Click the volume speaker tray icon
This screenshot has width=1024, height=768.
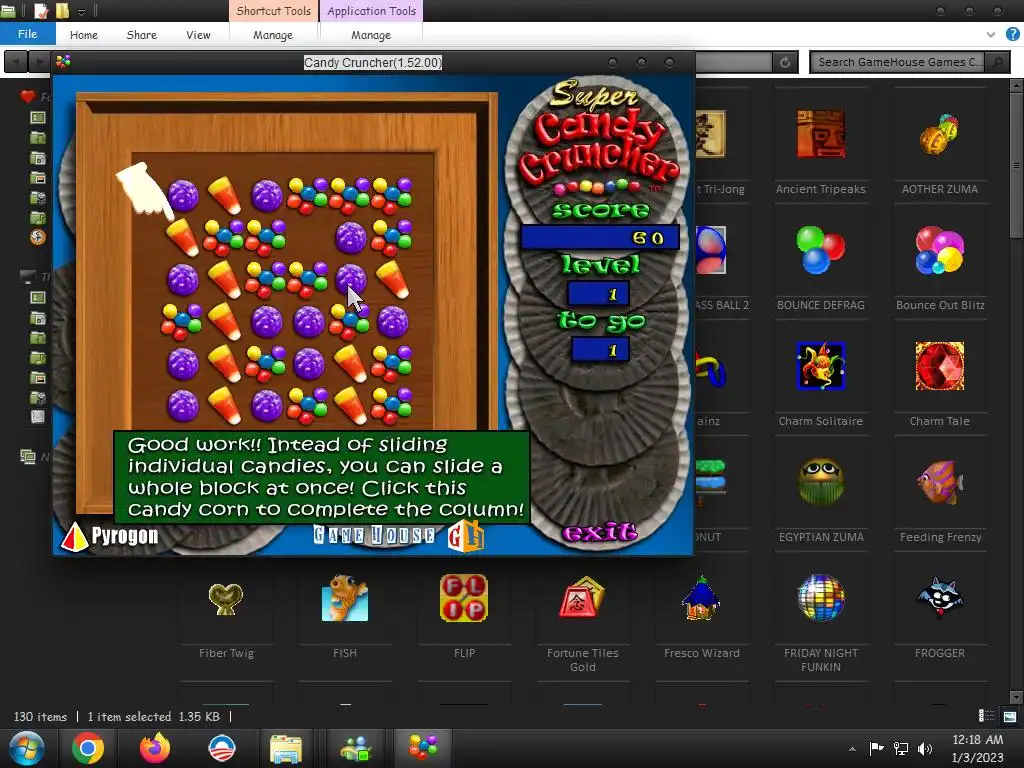925,748
